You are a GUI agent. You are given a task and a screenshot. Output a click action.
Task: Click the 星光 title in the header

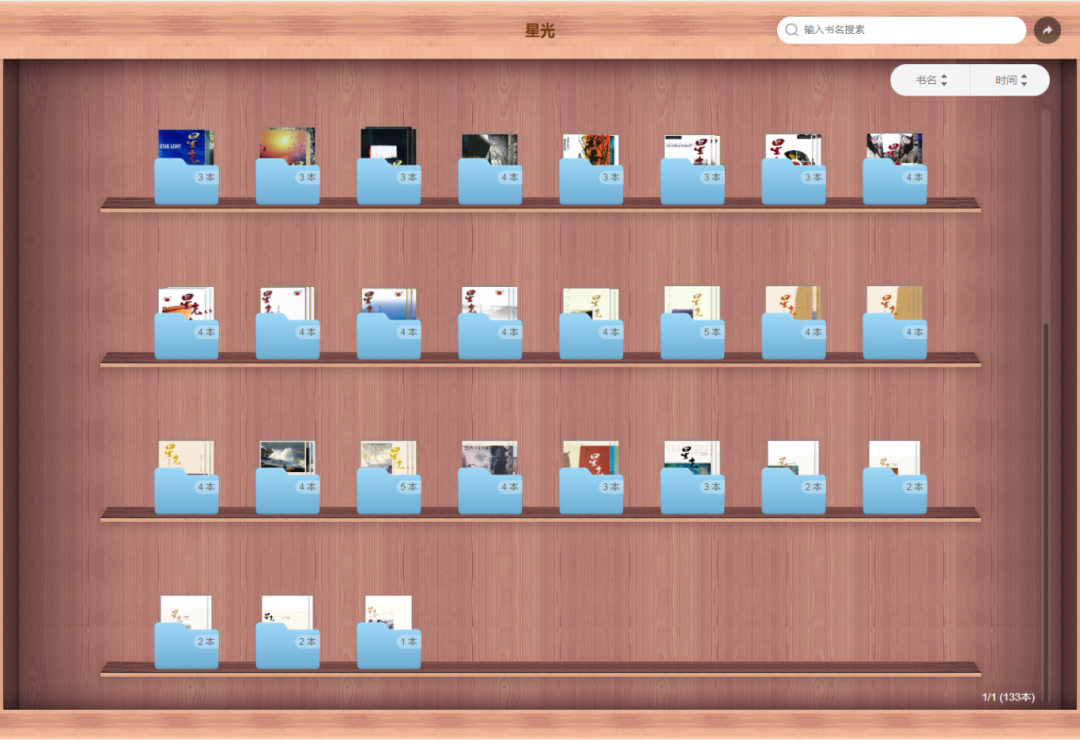point(539,30)
